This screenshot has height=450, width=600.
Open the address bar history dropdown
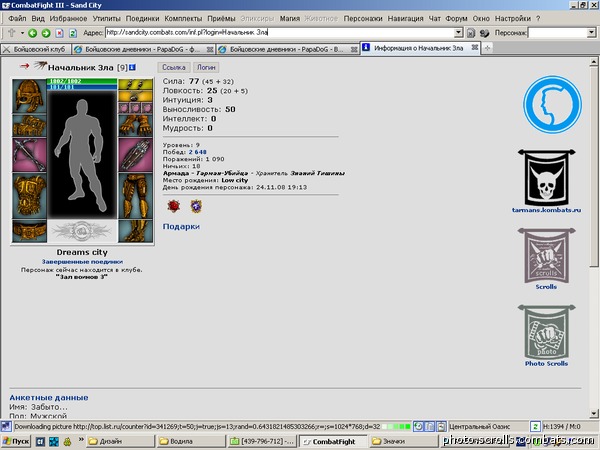pyautogui.click(x=458, y=33)
